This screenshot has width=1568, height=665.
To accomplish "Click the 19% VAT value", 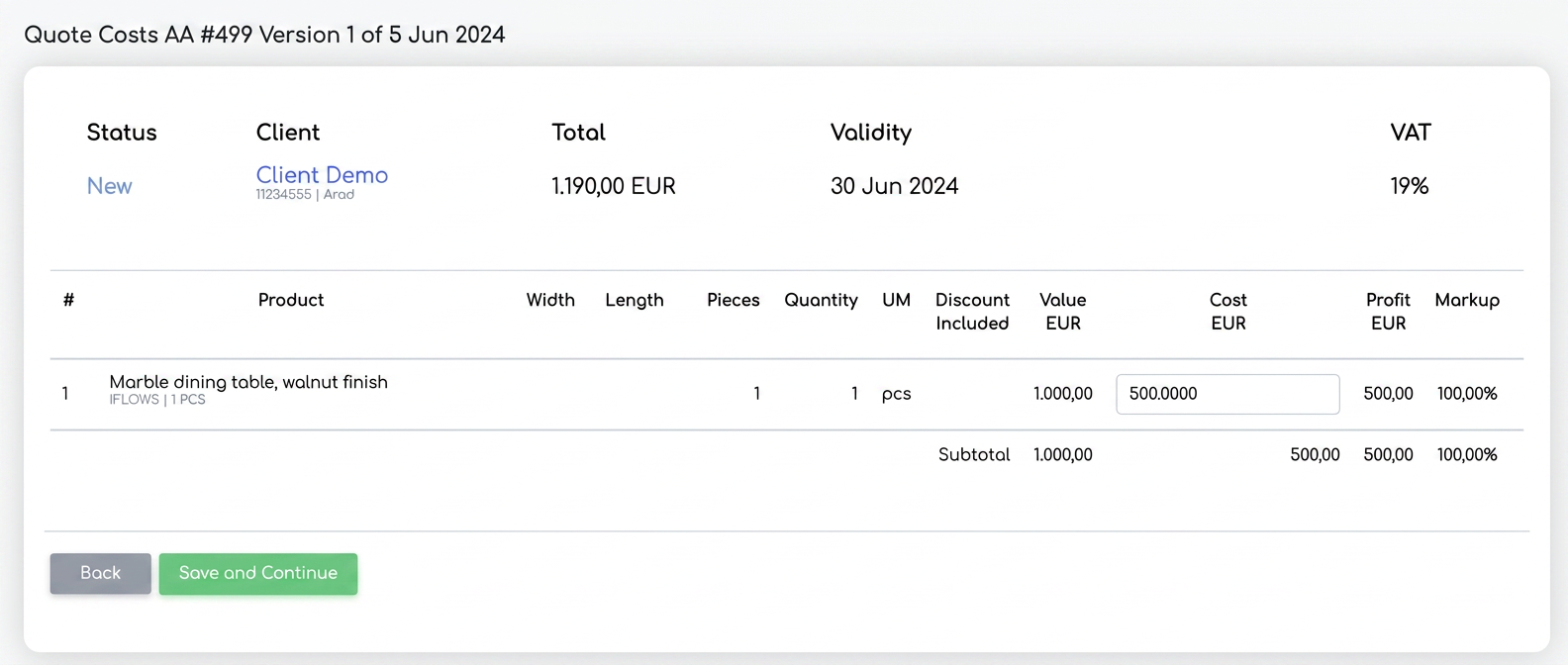I will point(1410,186).
